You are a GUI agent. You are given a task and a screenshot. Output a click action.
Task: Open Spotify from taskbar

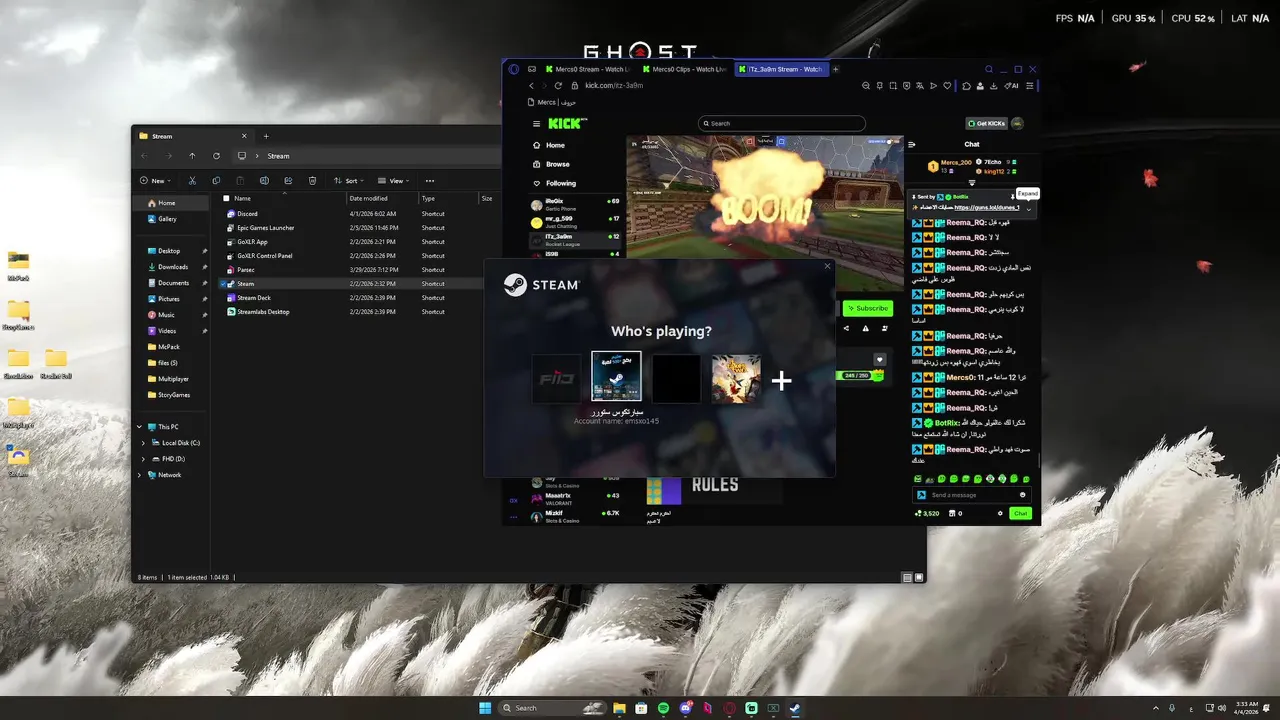(x=663, y=708)
